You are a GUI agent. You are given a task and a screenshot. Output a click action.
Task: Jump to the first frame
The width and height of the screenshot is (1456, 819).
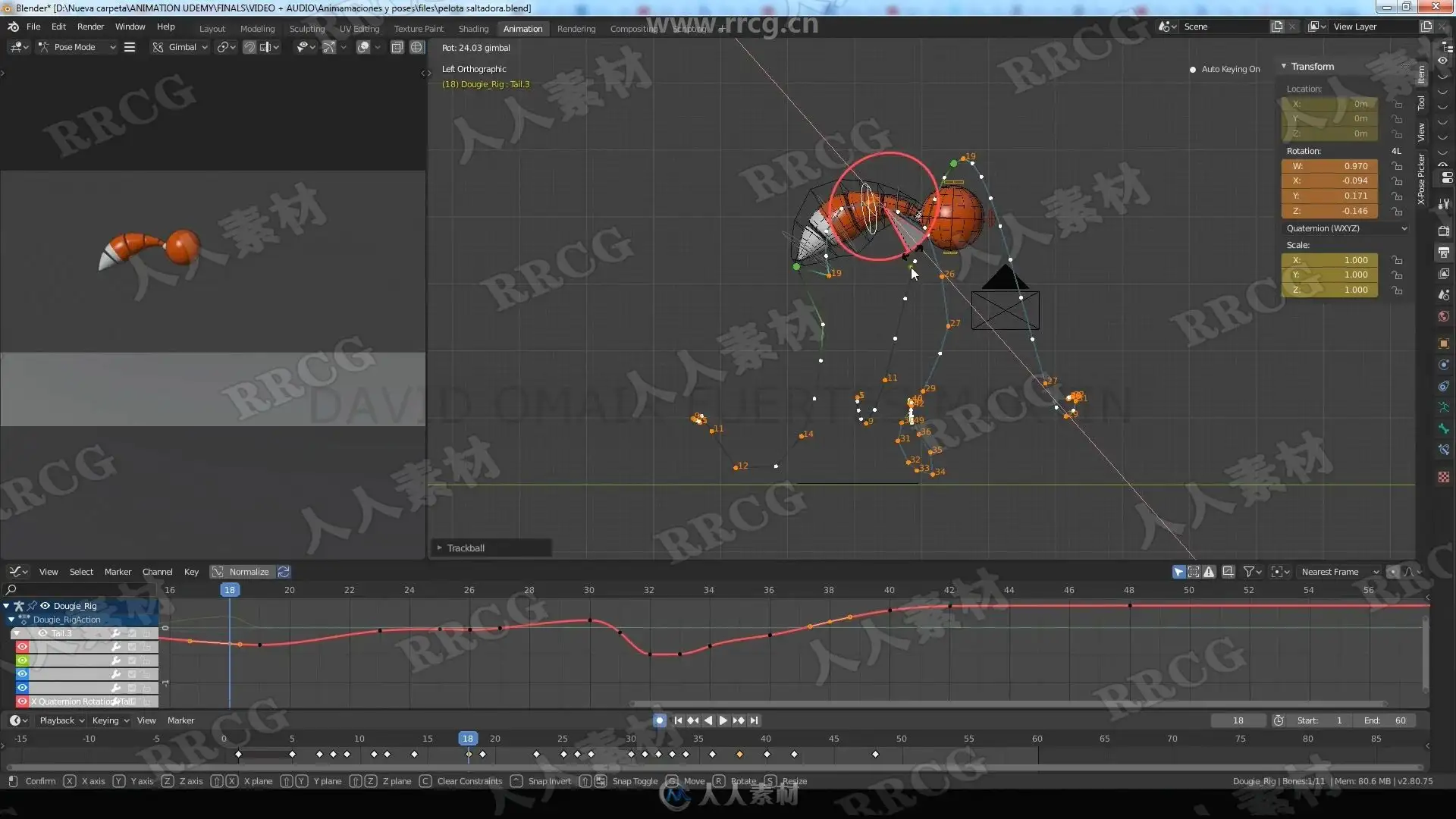678,720
